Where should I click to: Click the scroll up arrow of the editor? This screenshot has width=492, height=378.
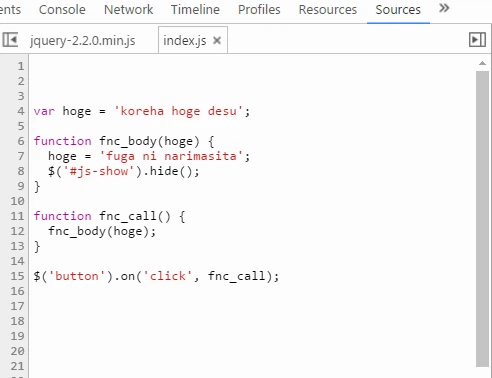click(482, 63)
